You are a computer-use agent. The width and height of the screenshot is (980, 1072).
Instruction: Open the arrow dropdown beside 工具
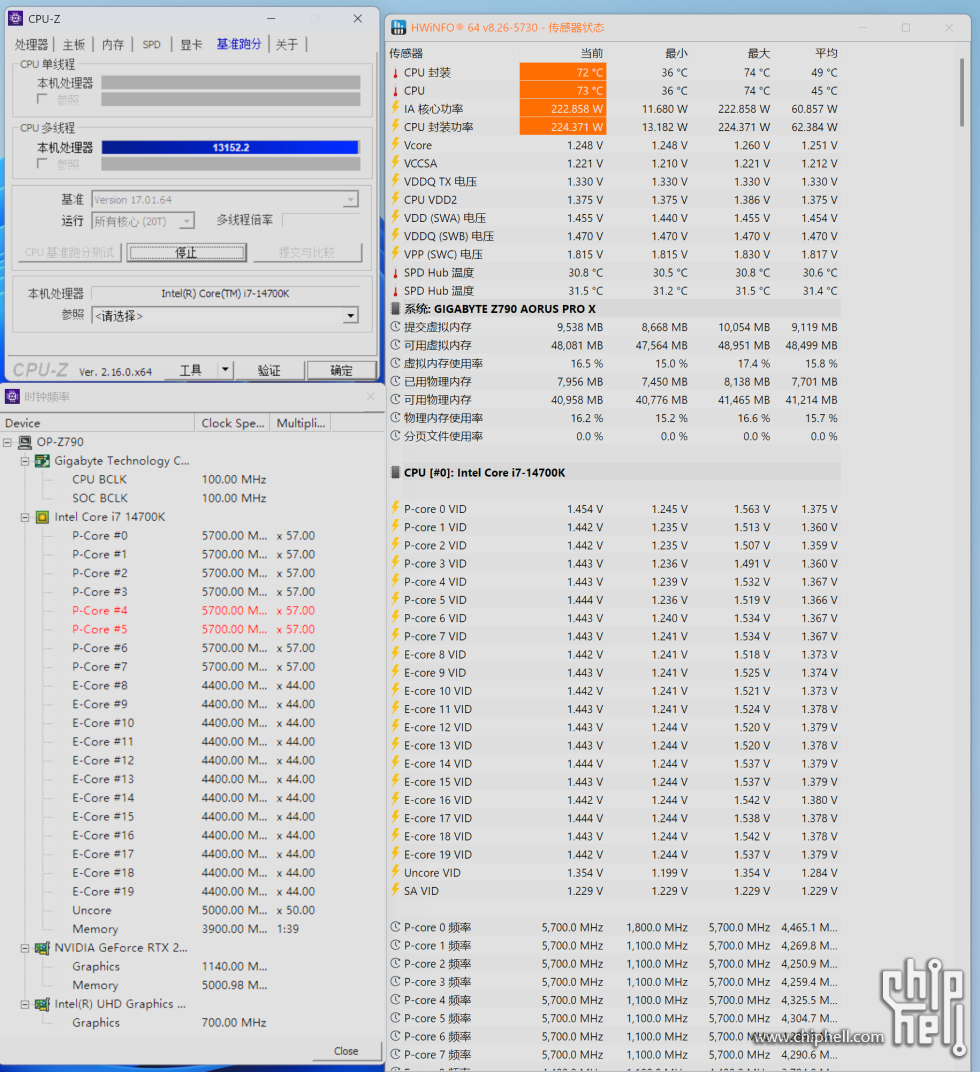(225, 371)
